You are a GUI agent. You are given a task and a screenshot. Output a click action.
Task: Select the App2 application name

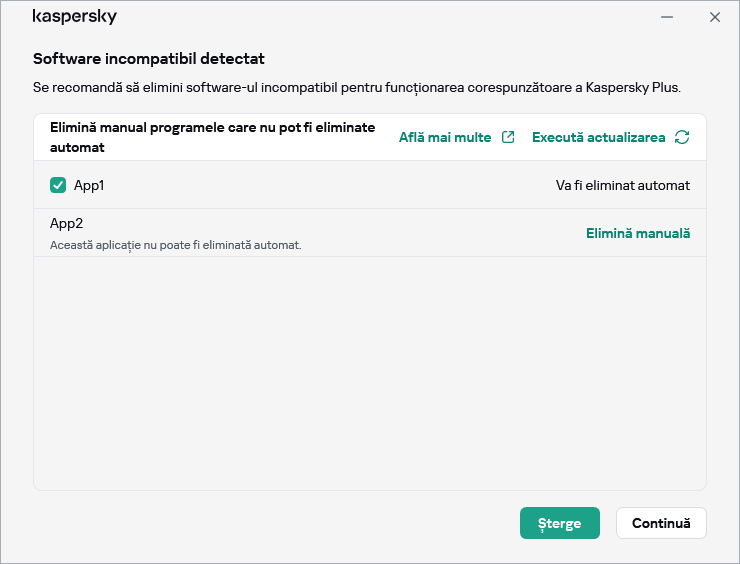point(65,223)
